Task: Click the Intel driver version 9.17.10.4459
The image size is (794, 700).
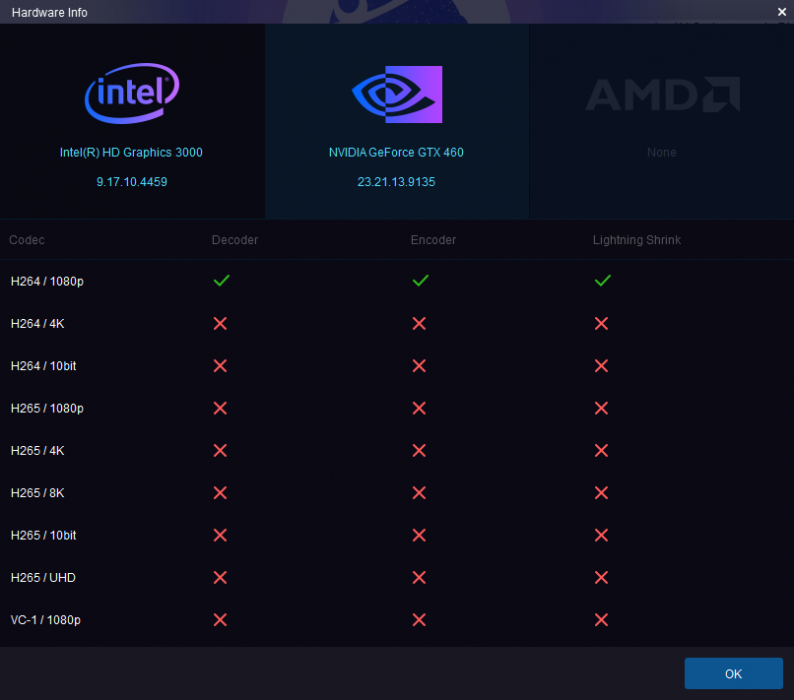Action: click(132, 182)
